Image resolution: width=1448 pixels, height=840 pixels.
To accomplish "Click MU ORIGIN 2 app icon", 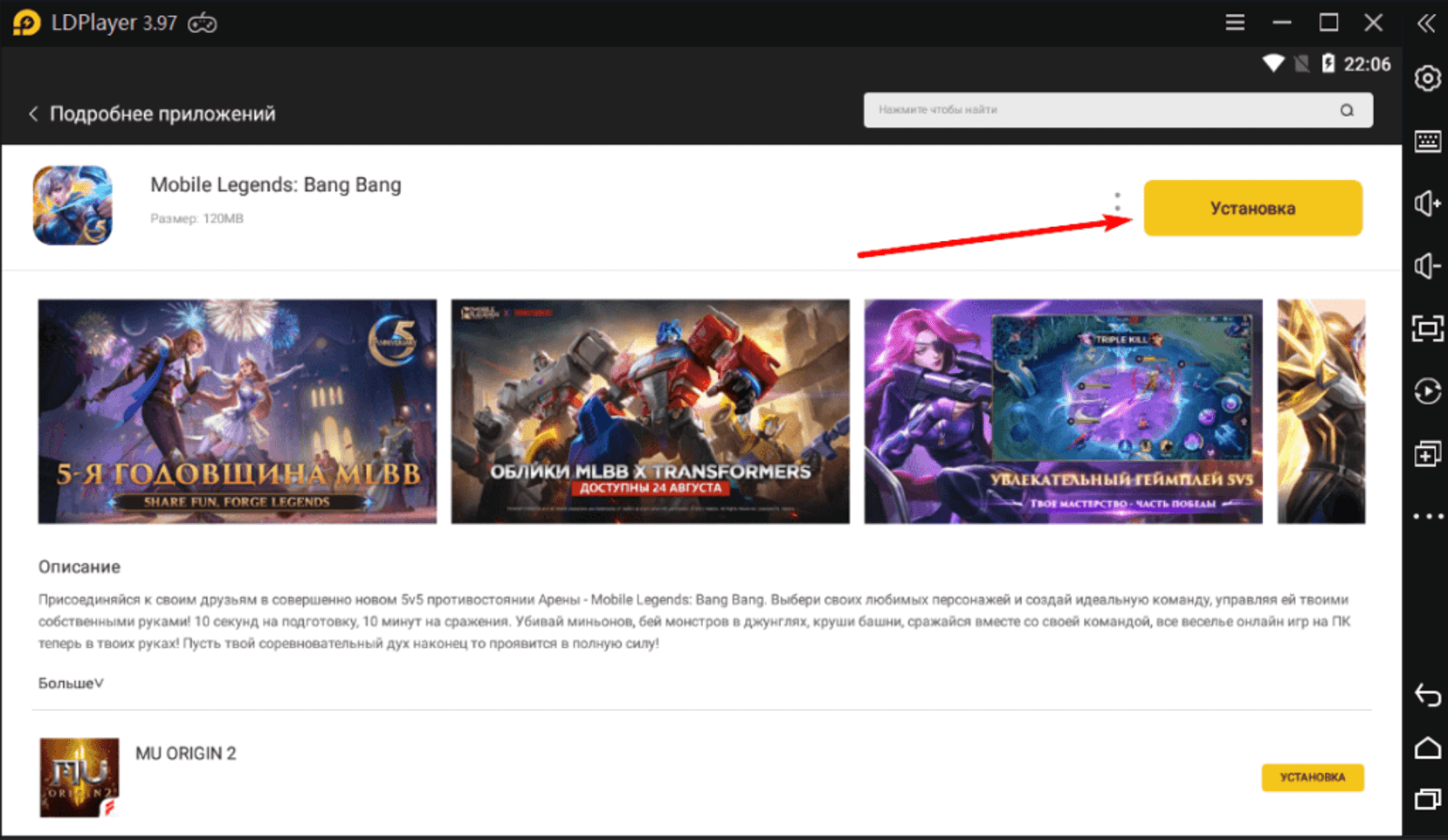I will pos(79,777).
